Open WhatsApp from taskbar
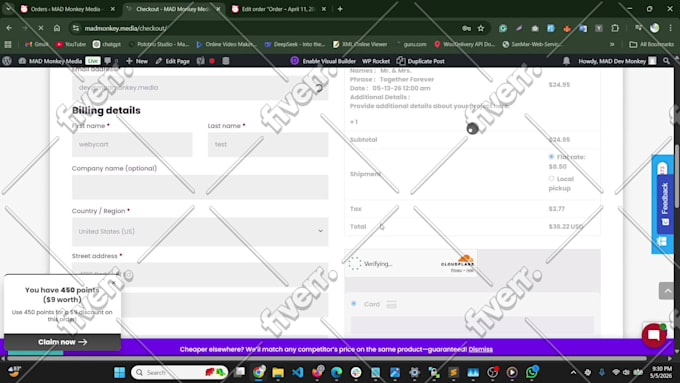This screenshot has height=383, width=680. (532, 372)
